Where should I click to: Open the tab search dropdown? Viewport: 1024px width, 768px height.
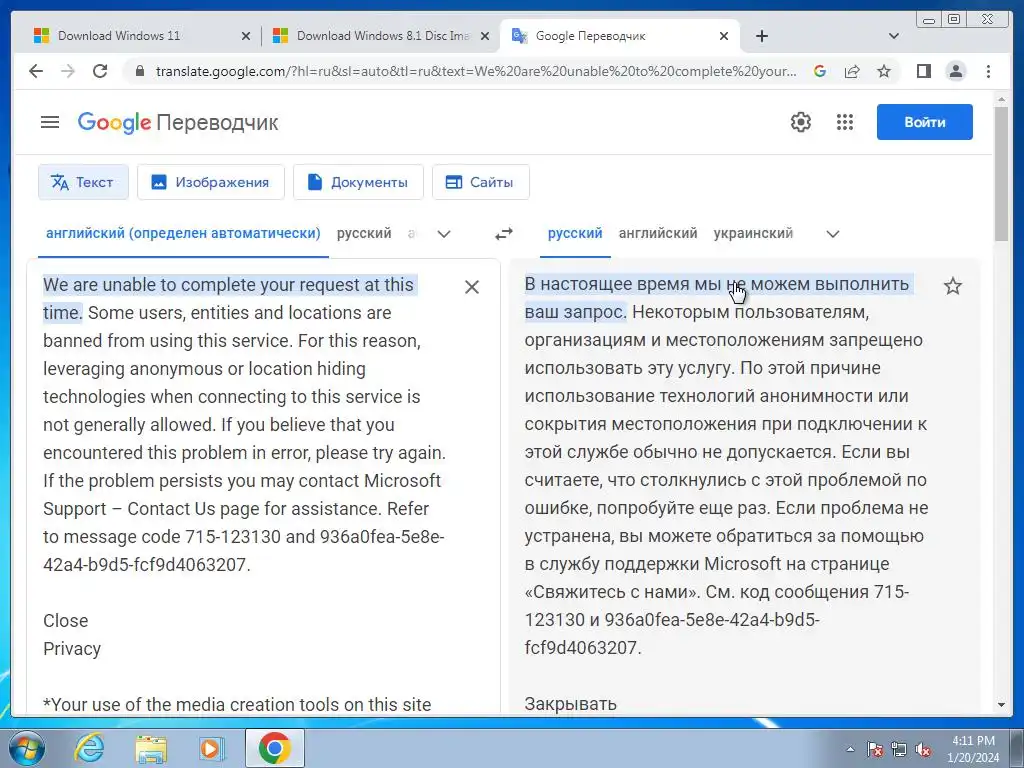(x=894, y=36)
